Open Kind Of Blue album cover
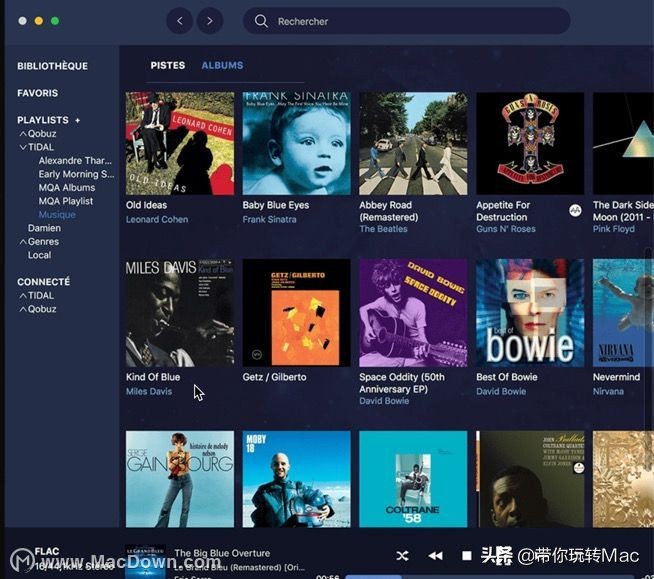 coord(180,313)
